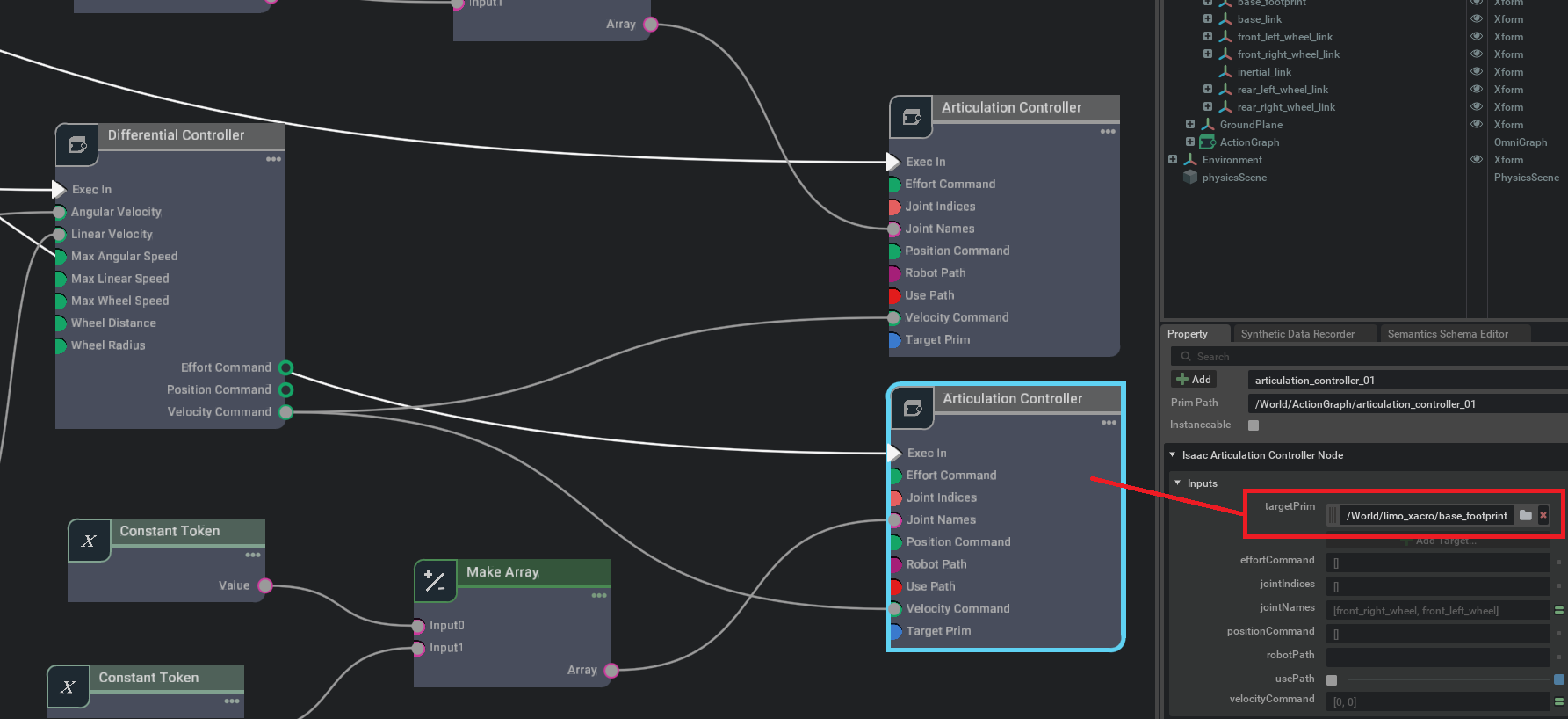The width and height of the screenshot is (1568, 719).
Task: Click the Array output port of the Make Array node
Action: (611, 671)
